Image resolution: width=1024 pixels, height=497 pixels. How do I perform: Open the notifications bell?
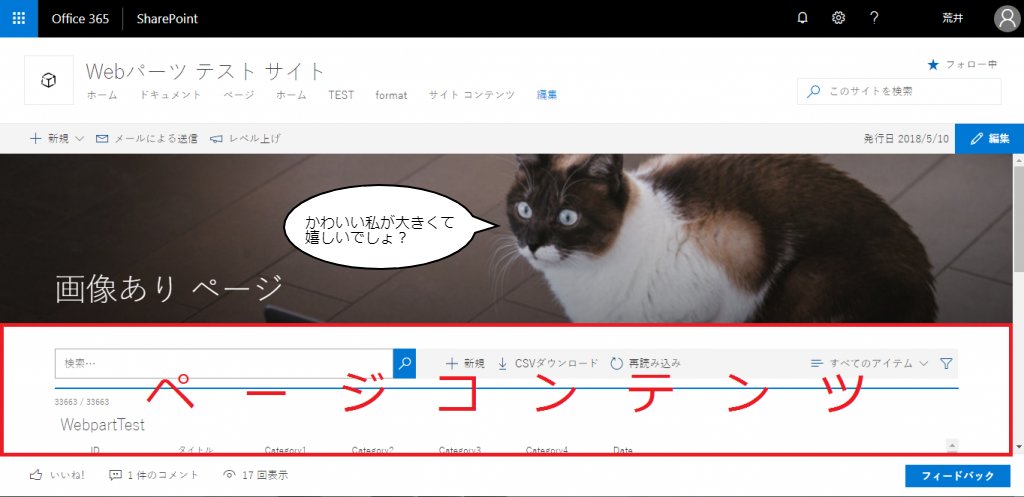pyautogui.click(x=802, y=18)
